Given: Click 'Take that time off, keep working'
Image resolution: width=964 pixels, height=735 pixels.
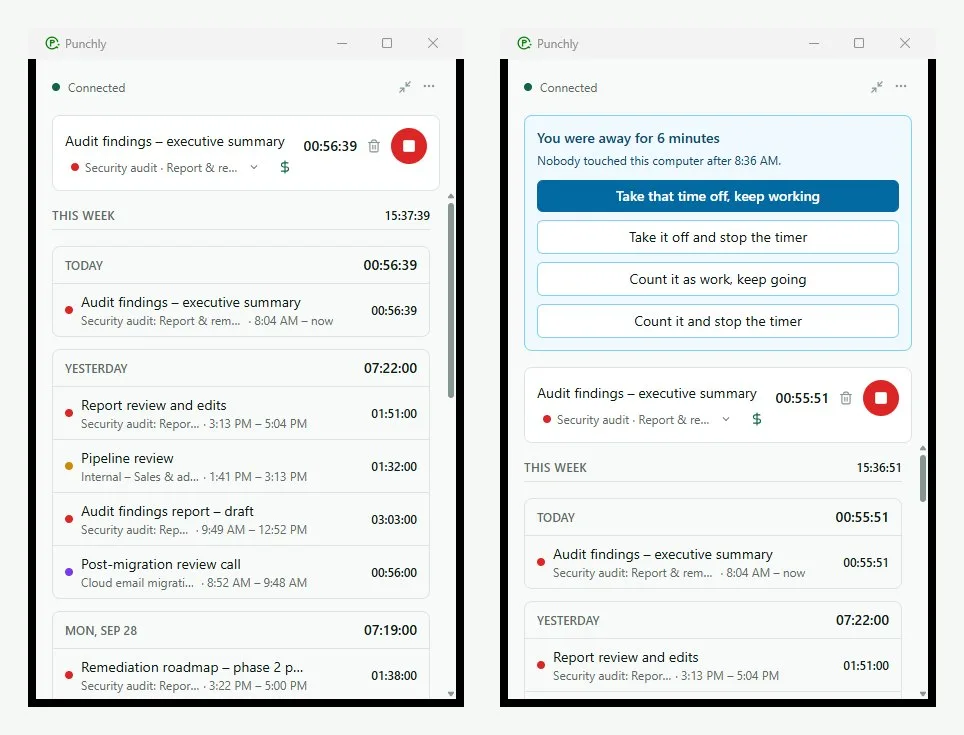Looking at the screenshot, I should pos(717,196).
